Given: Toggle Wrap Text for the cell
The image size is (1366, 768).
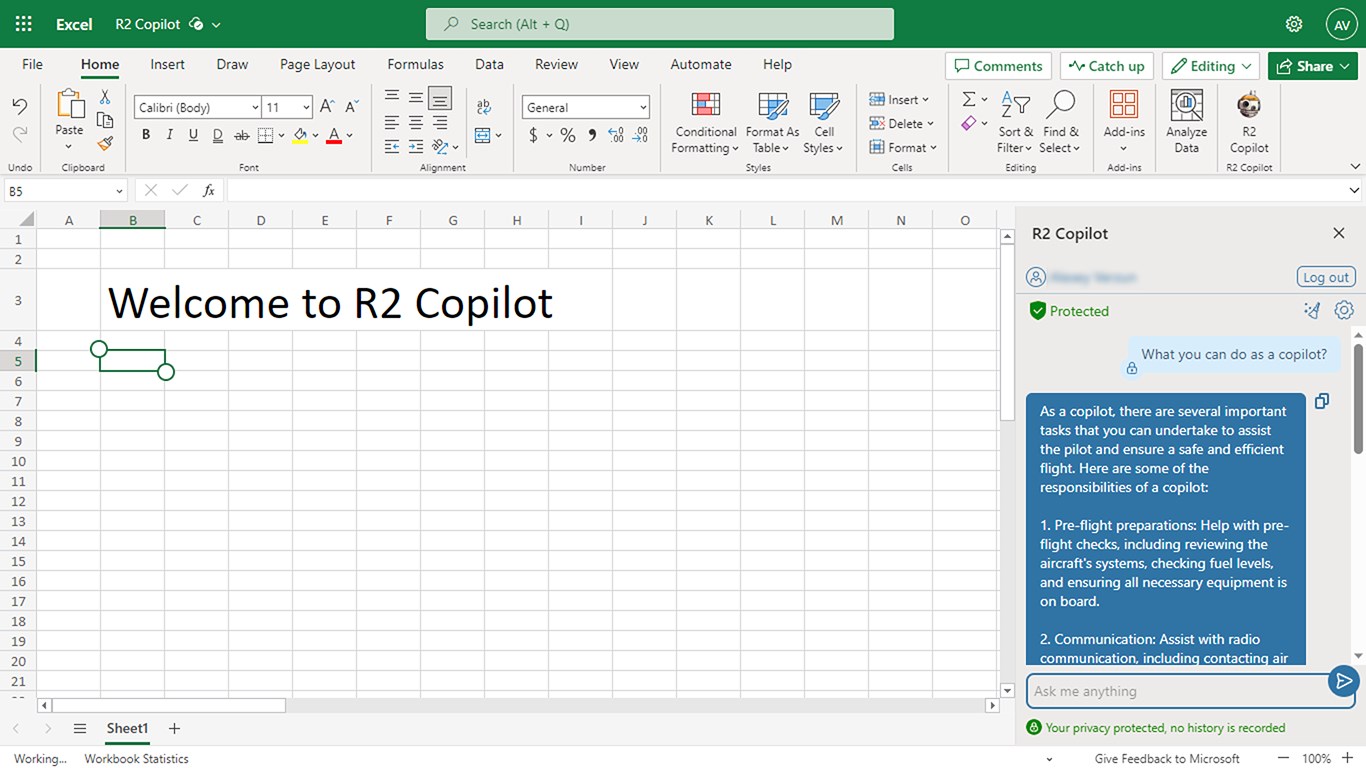Looking at the screenshot, I should (484, 107).
